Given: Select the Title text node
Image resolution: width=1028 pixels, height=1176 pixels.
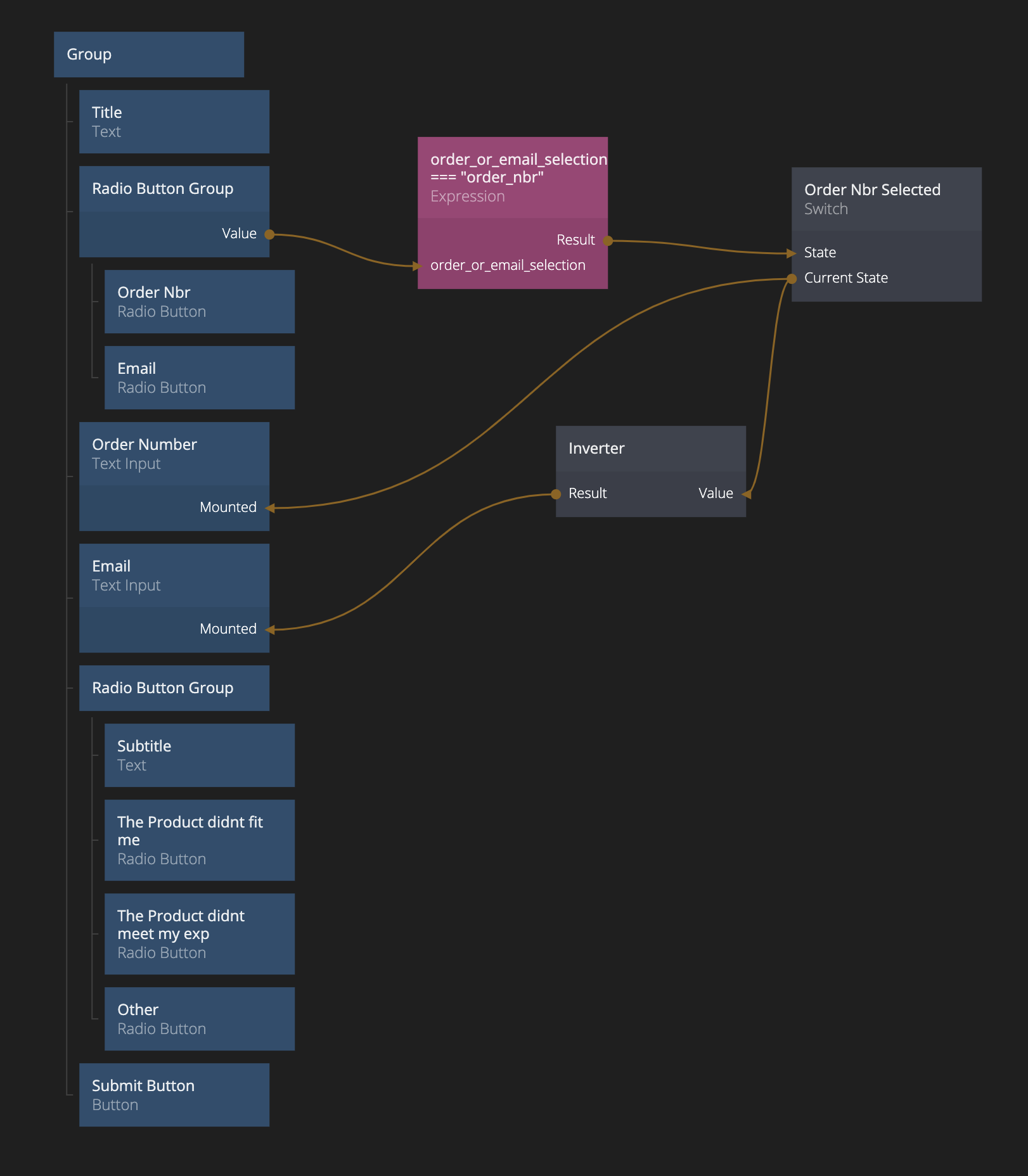Looking at the screenshot, I should [x=174, y=122].
